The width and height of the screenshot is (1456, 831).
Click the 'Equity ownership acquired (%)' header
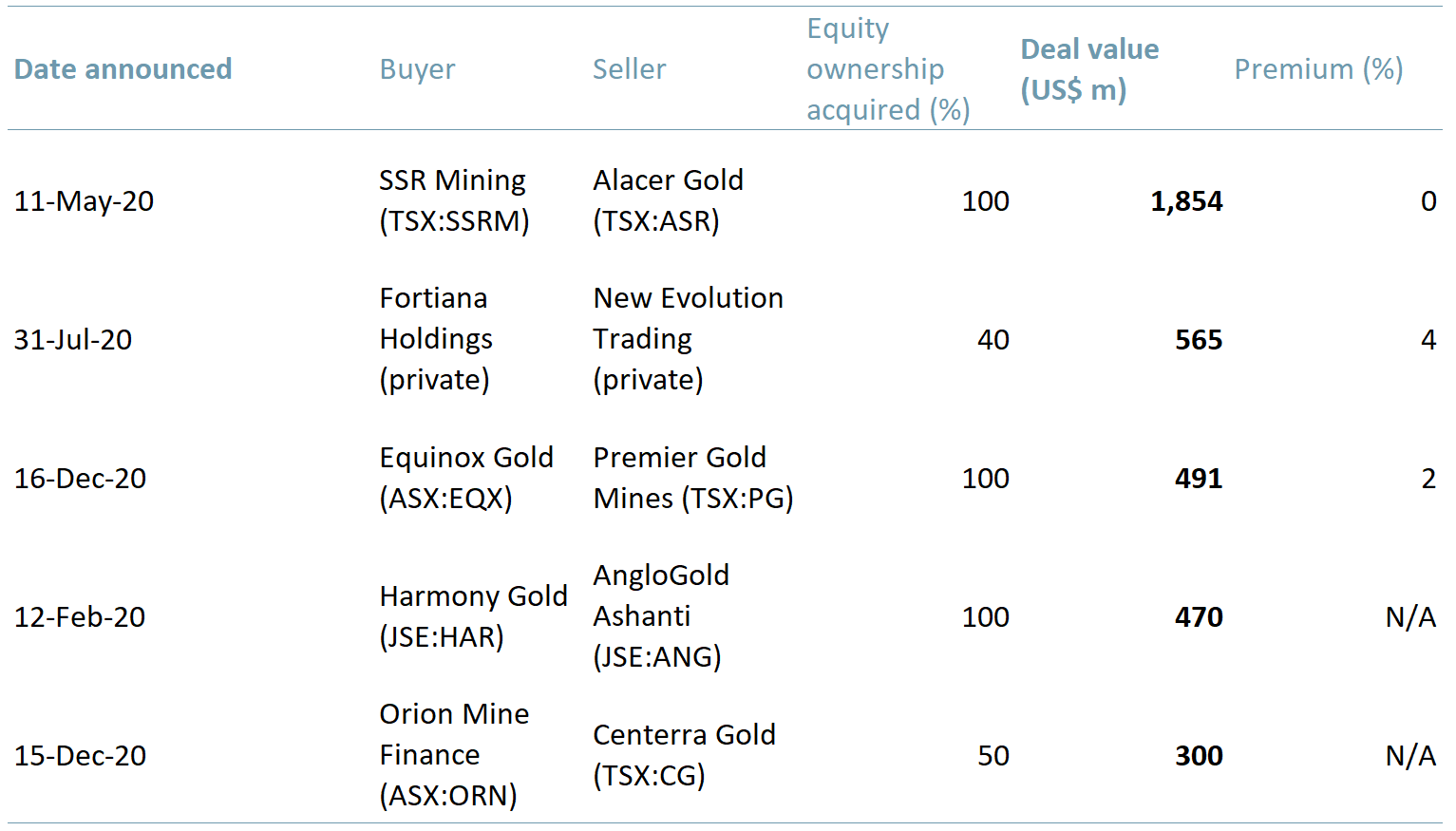click(887, 69)
